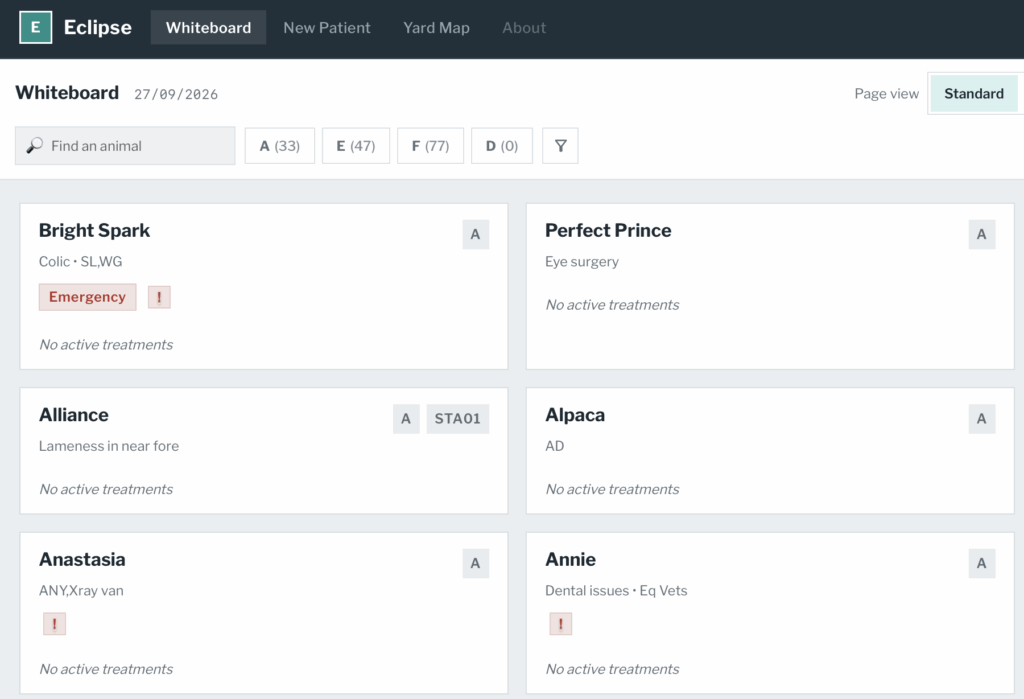
Task: Open the filter funnel icon
Action: tap(560, 146)
